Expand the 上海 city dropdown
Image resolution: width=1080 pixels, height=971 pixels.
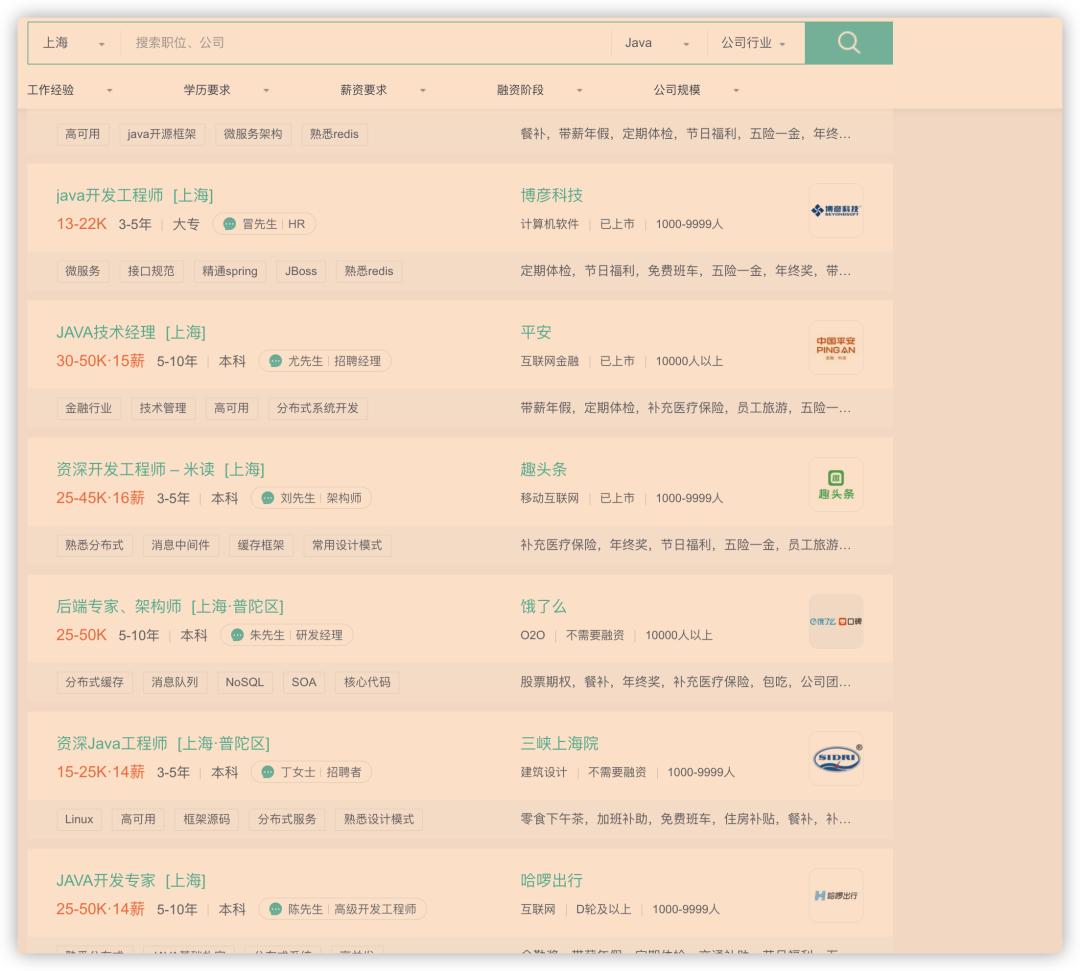coord(73,43)
